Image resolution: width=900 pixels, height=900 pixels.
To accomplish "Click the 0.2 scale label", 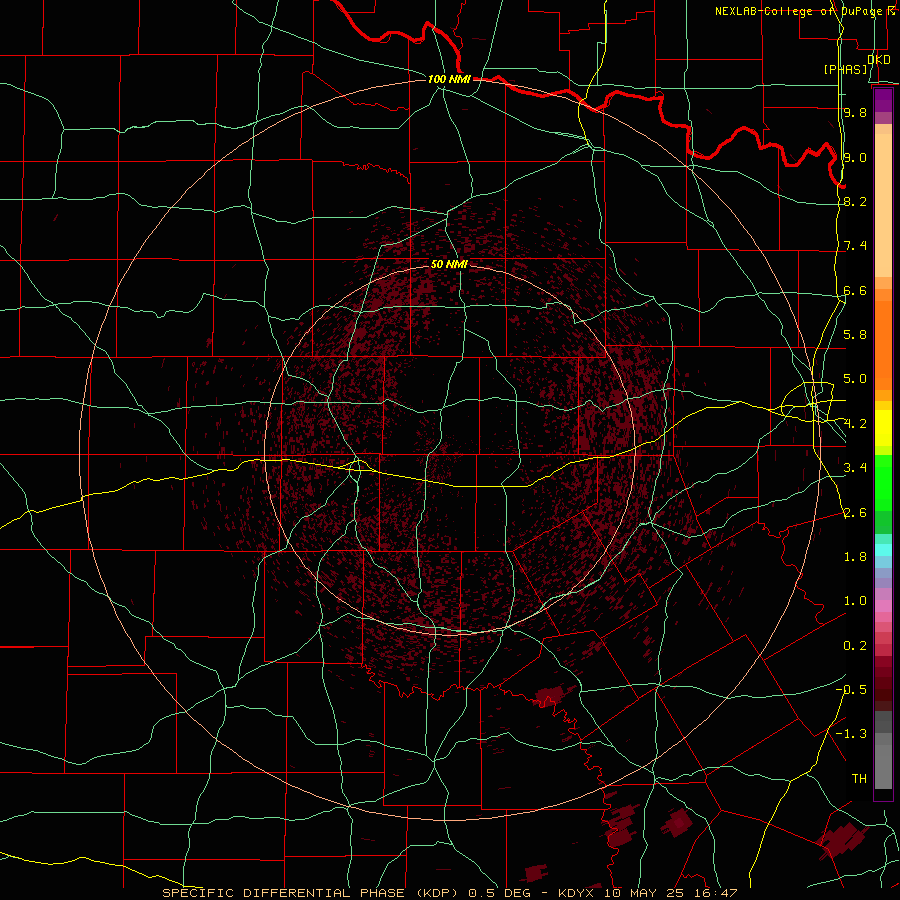I will 855,646.
